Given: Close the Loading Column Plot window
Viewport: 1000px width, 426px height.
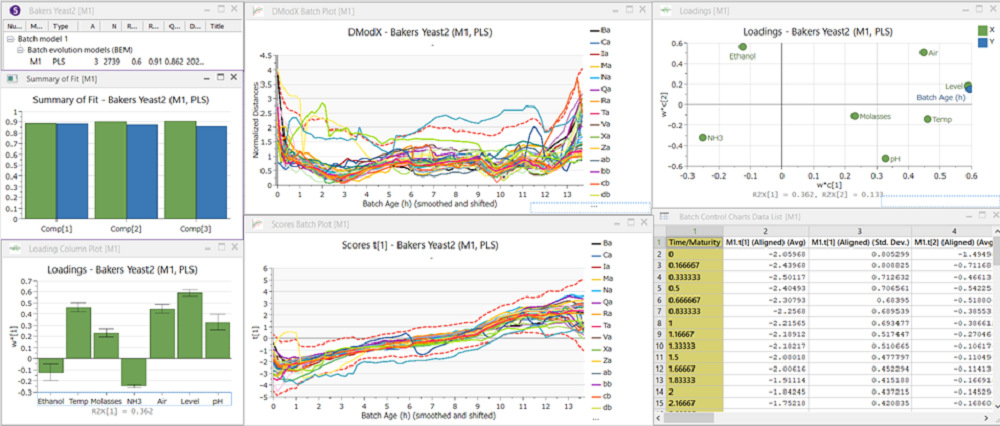Looking at the screenshot, I should 233,247.
